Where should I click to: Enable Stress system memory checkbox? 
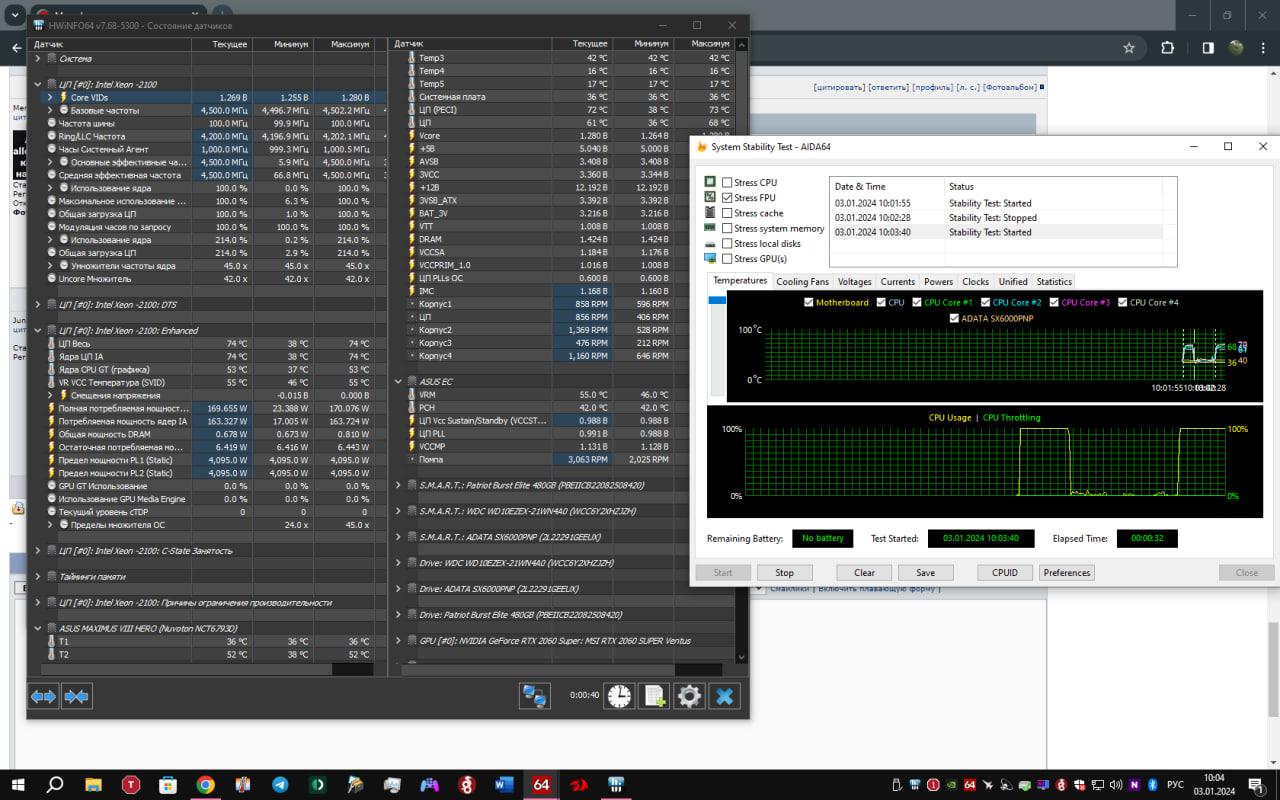(x=727, y=229)
